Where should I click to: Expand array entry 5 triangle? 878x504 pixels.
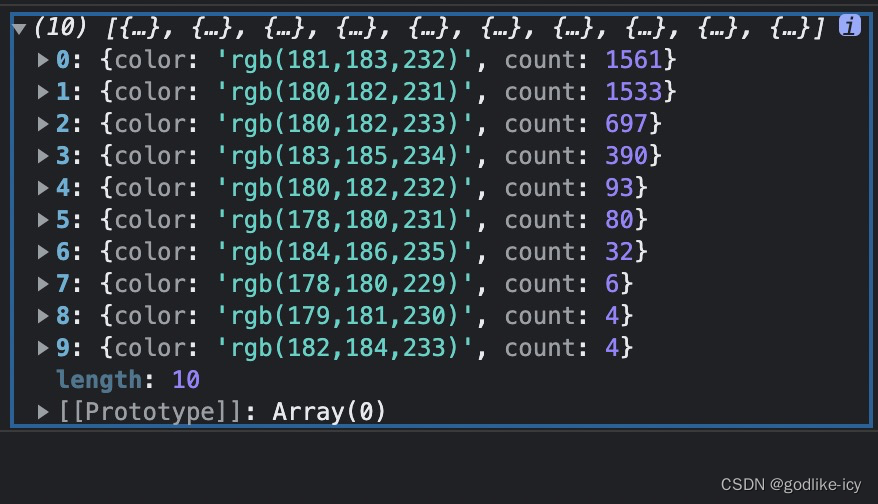(x=43, y=220)
